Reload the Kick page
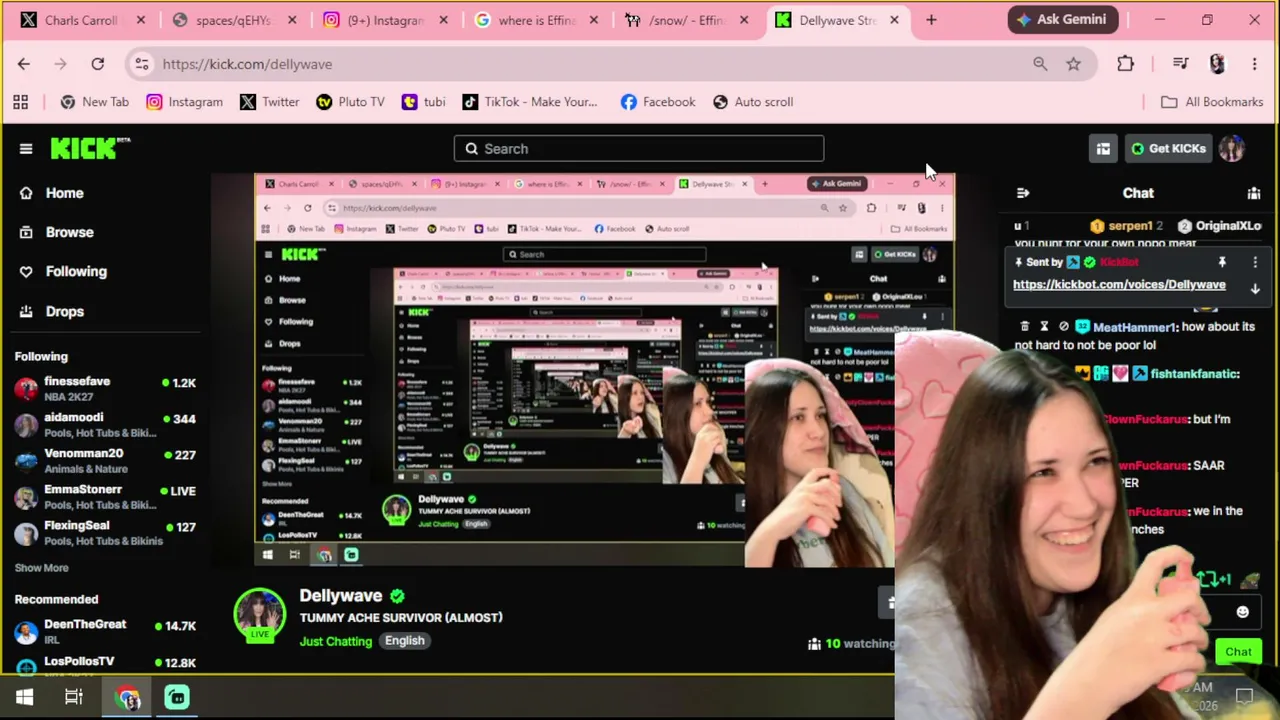Image resolution: width=1280 pixels, height=720 pixels. (98, 64)
